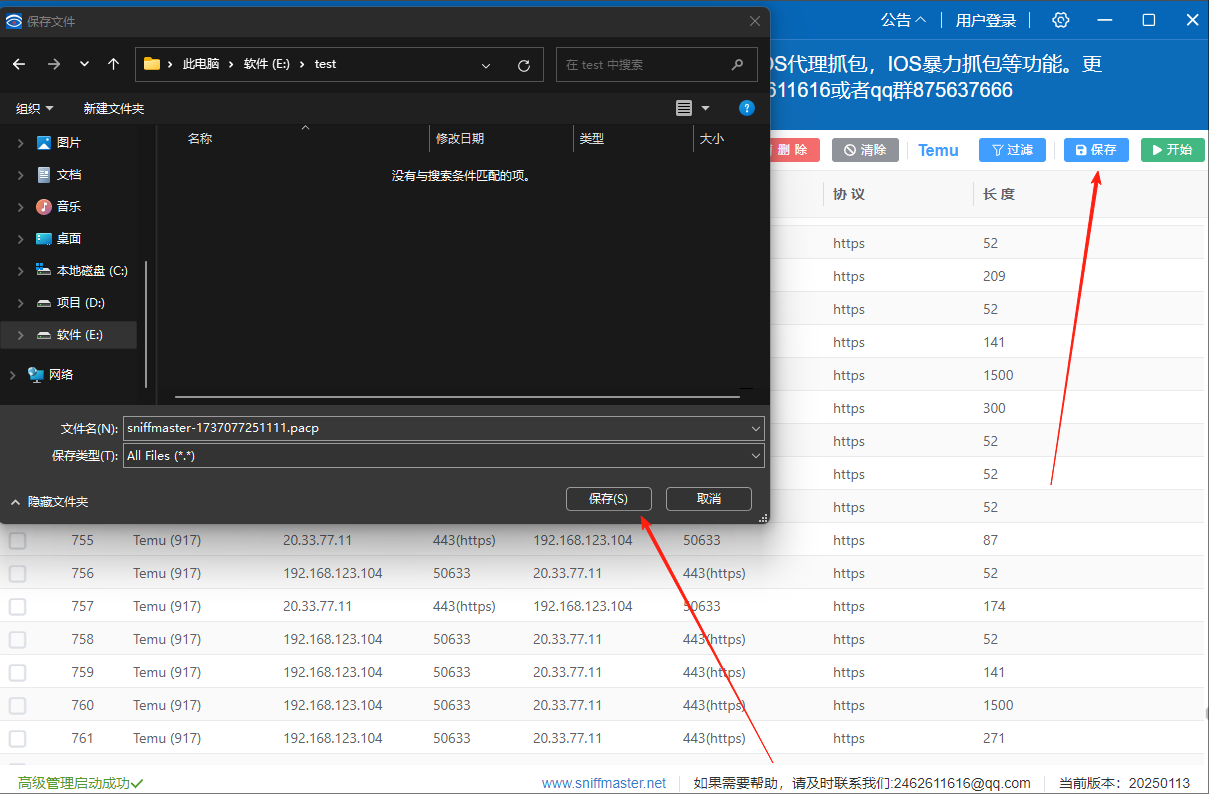Image resolution: width=1209 pixels, height=794 pixels.
Task: Click the 清除 button
Action: tap(865, 150)
